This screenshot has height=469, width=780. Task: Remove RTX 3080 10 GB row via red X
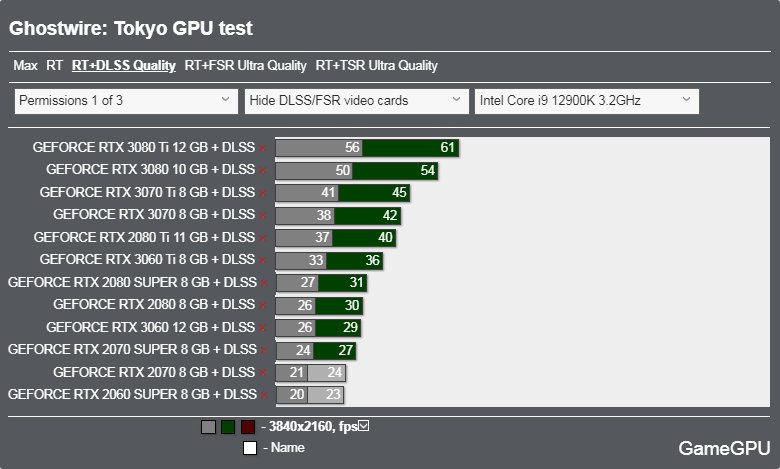(263, 171)
